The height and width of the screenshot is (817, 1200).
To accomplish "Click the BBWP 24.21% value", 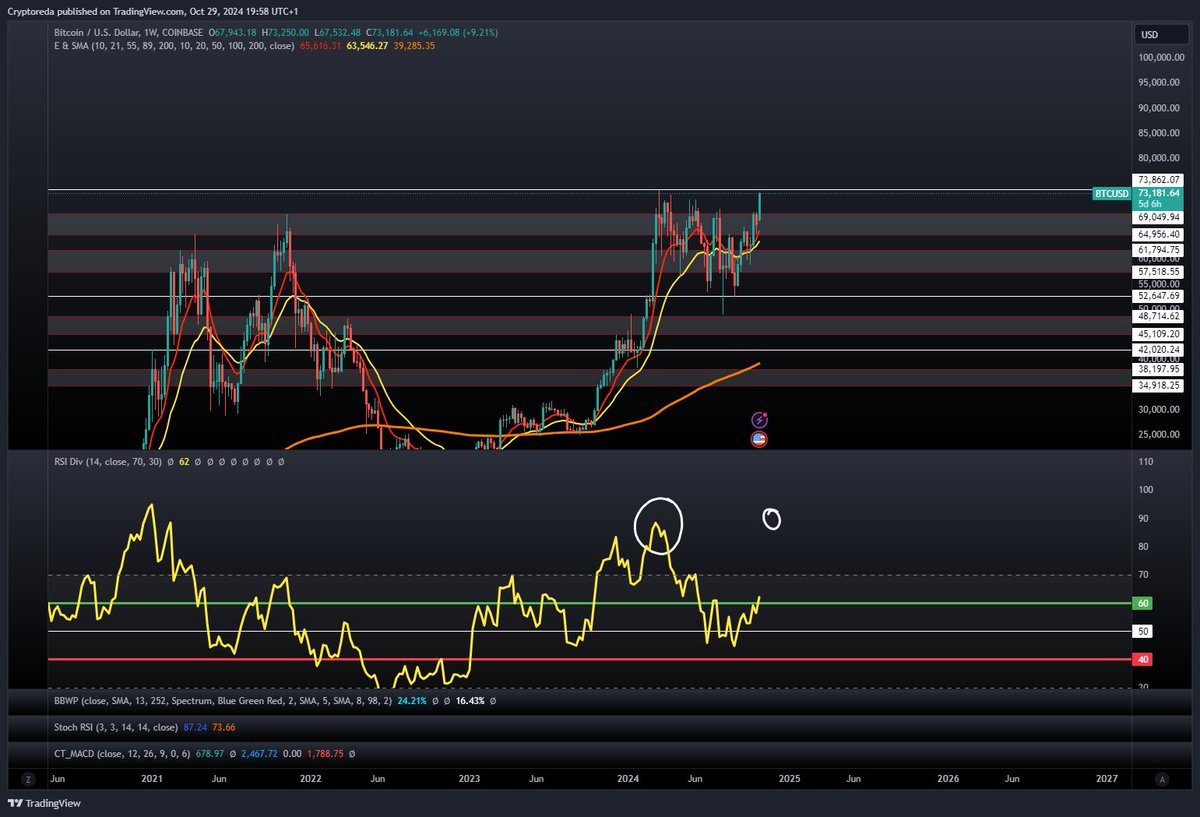I will click(x=412, y=701).
